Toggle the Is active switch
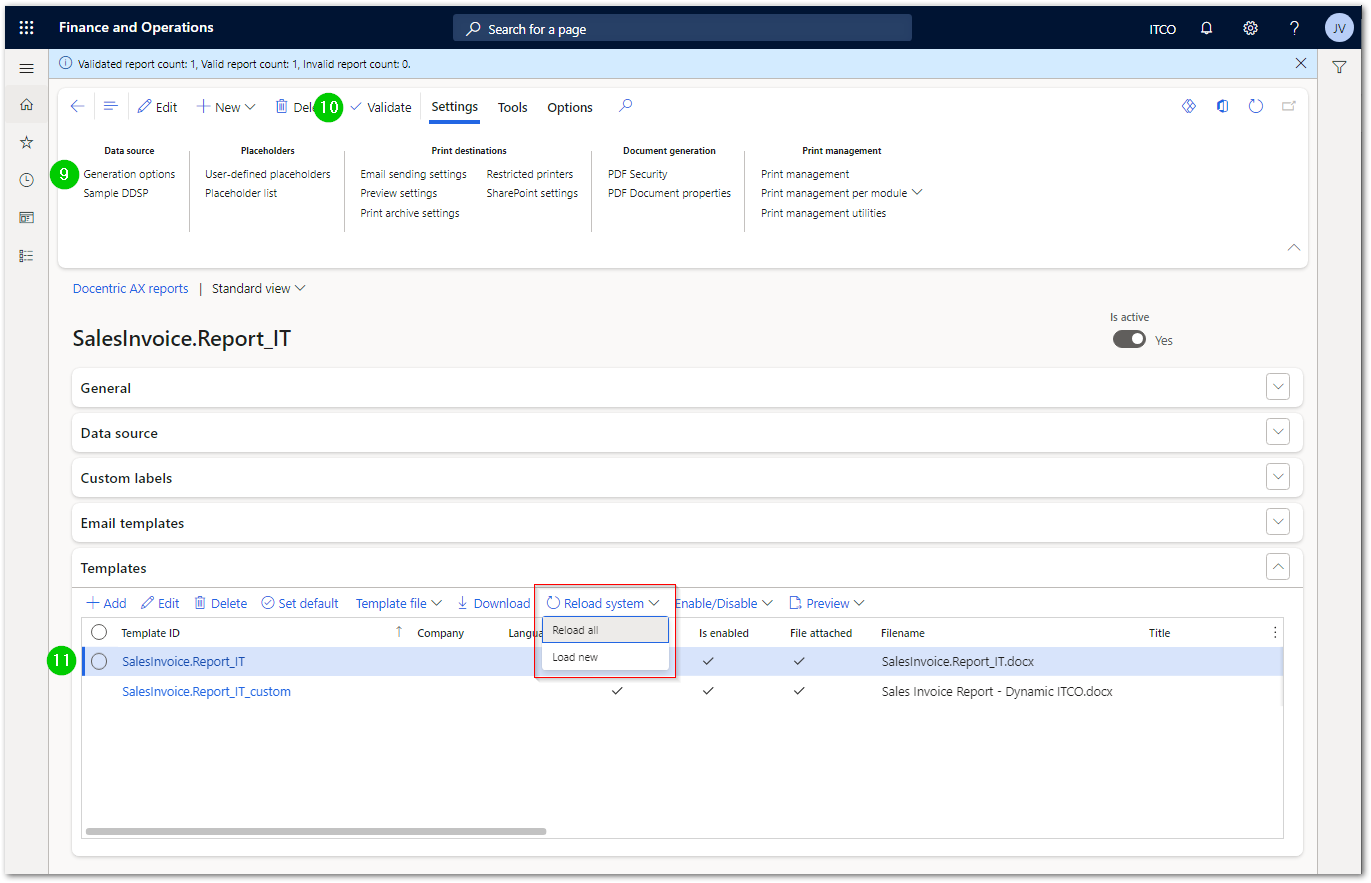 (x=1129, y=340)
